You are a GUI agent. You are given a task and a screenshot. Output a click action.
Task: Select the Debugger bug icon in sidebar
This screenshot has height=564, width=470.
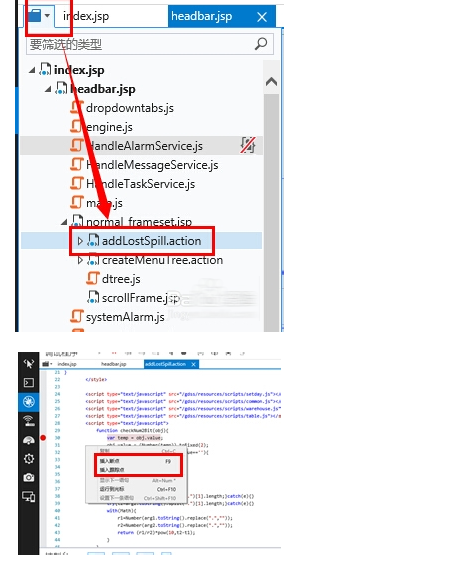tap(29, 401)
